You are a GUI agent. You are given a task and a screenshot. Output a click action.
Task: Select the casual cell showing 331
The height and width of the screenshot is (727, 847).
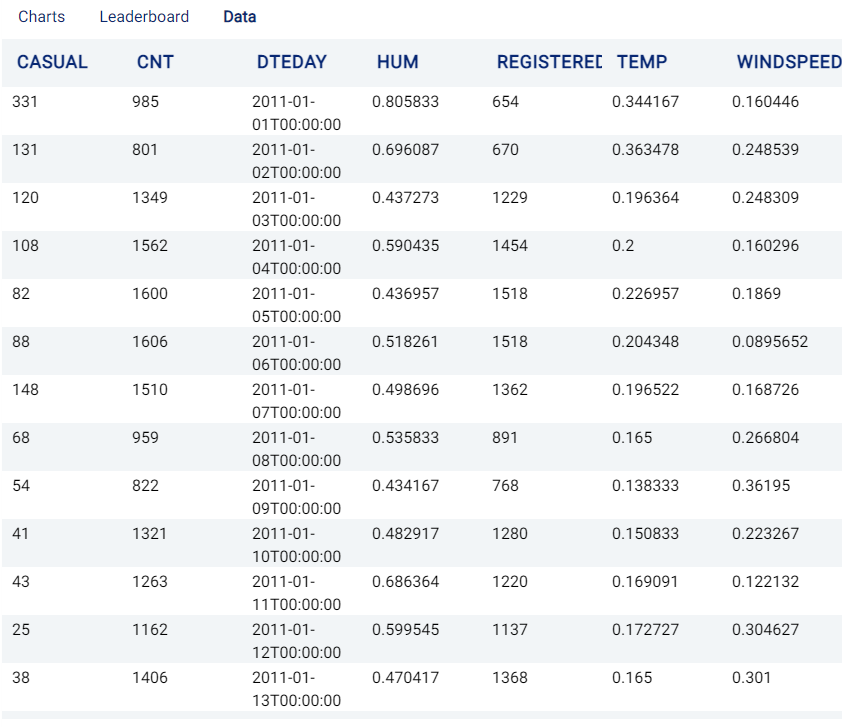coord(25,102)
